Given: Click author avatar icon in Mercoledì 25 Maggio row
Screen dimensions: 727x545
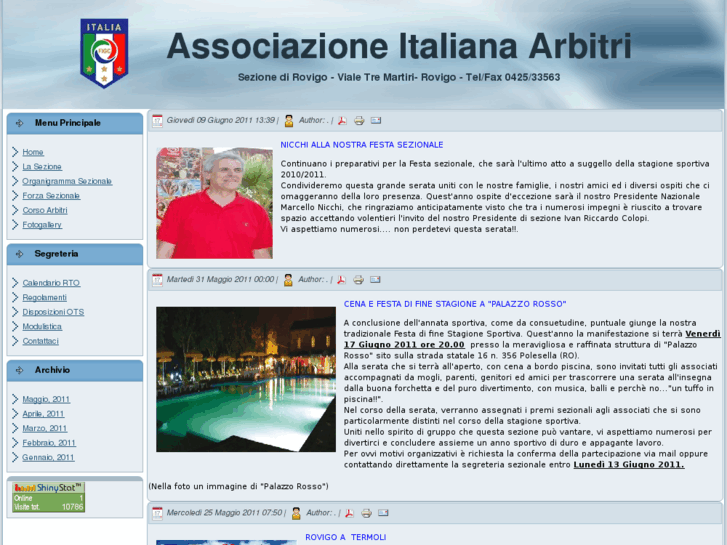Looking at the screenshot, I should (x=296, y=513).
